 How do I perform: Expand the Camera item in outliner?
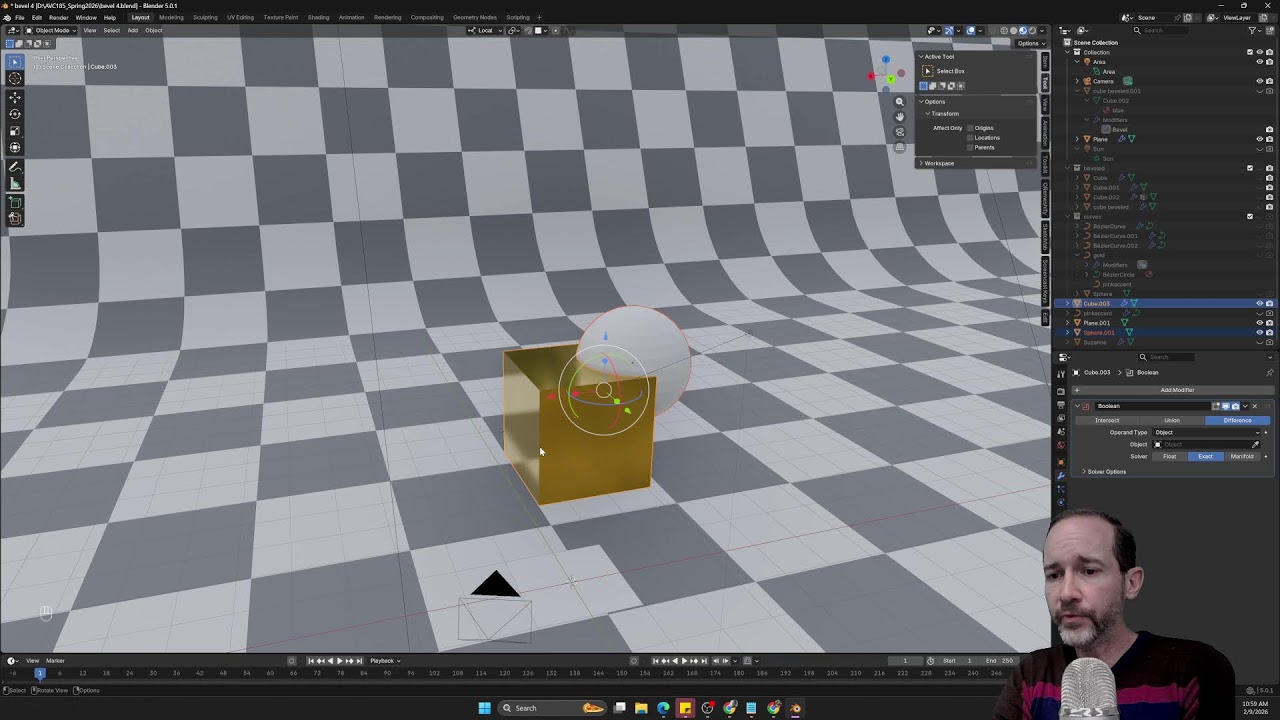pyautogui.click(x=1077, y=81)
